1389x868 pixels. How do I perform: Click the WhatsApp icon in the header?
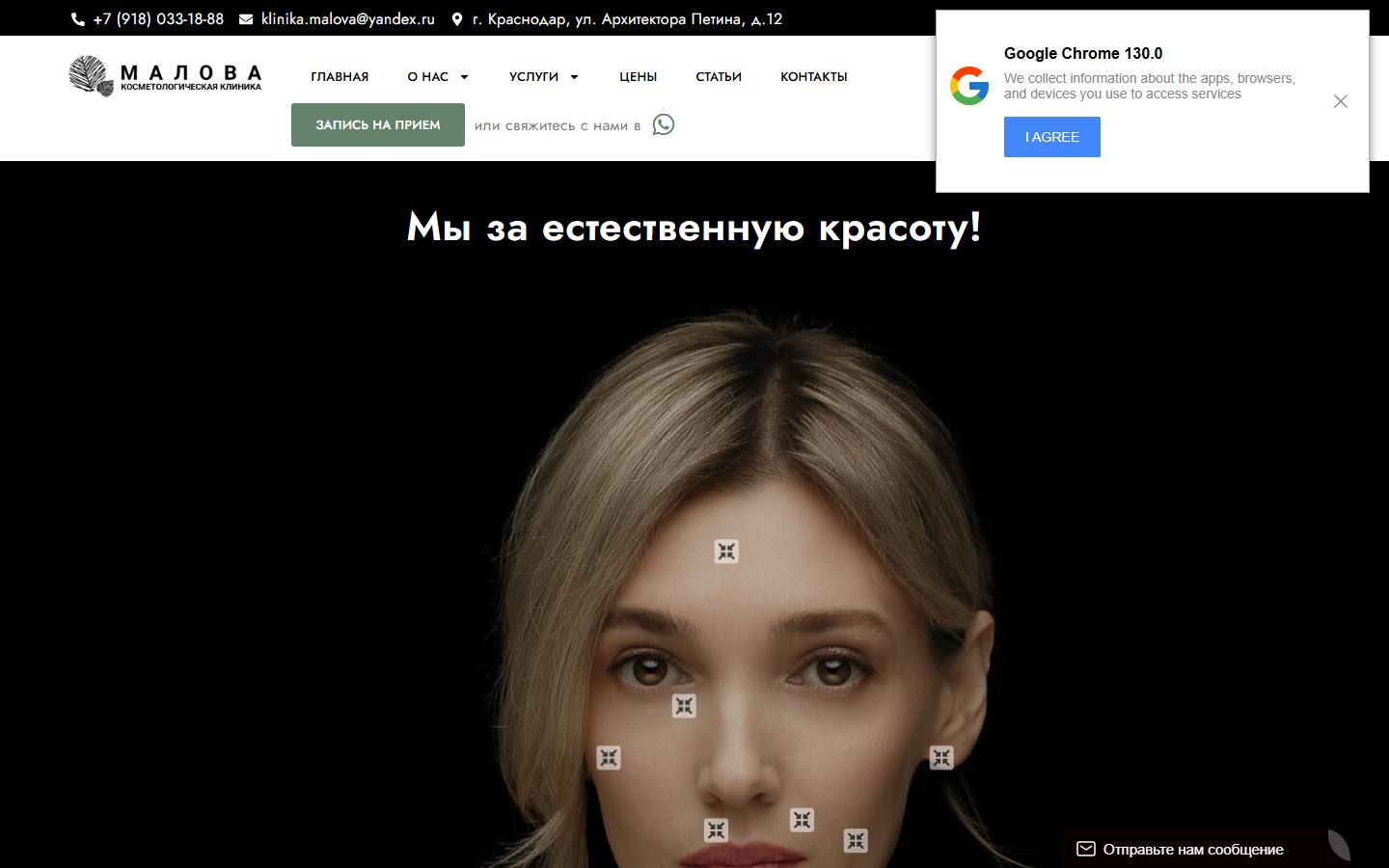[664, 124]
